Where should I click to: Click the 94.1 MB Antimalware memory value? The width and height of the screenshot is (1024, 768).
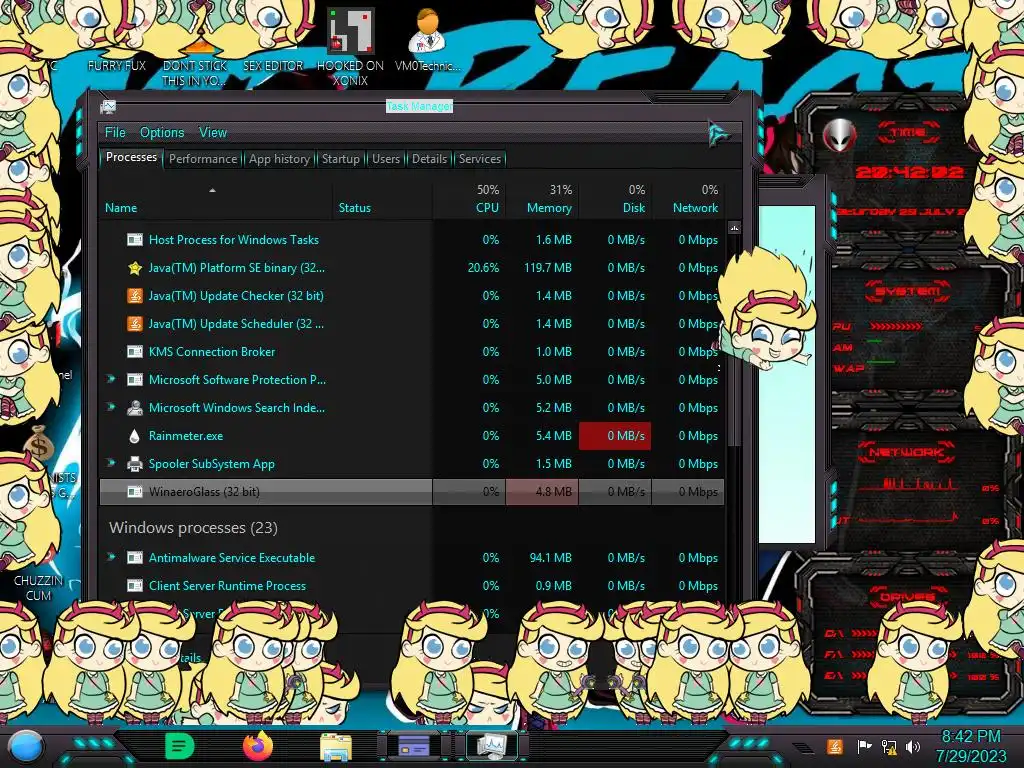(x=550, y=558)
